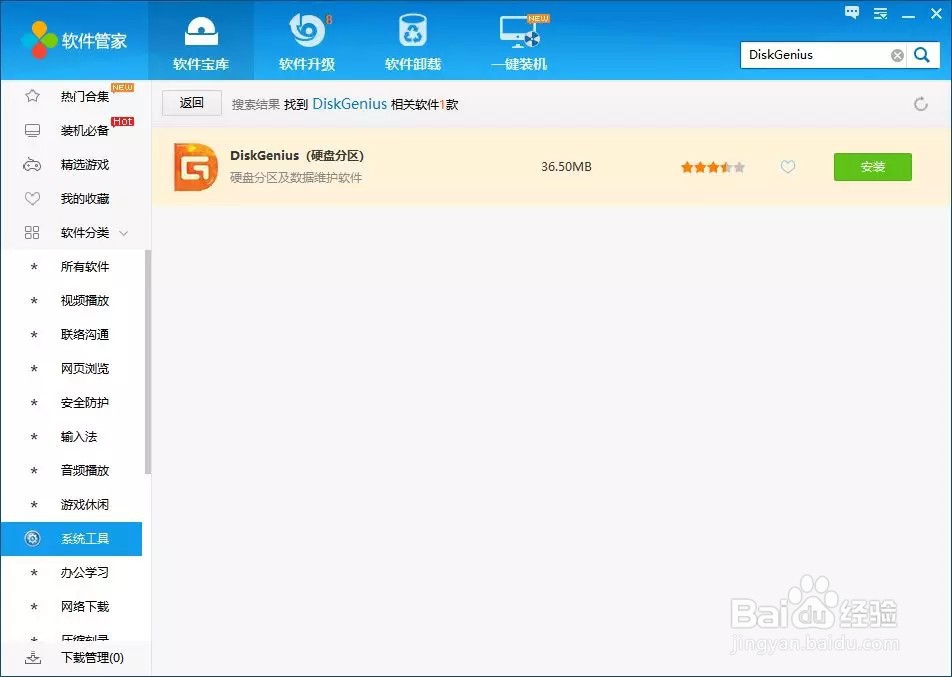952x677 pixels.
Task: Open the main menu icon in title bar
Action: click(x=880, y=13)
